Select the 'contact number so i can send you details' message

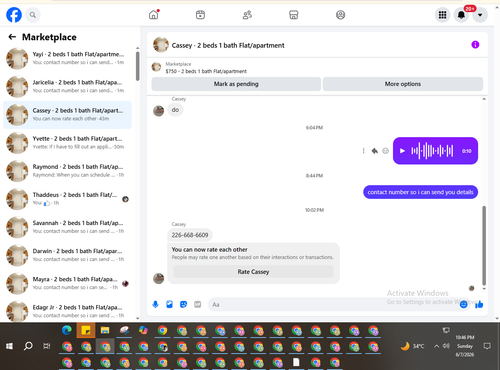point(420,192)
